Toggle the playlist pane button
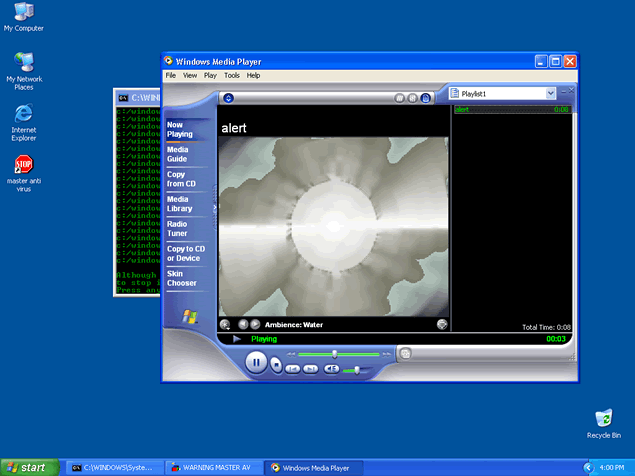635x476 pixels. tap(425, 98)
